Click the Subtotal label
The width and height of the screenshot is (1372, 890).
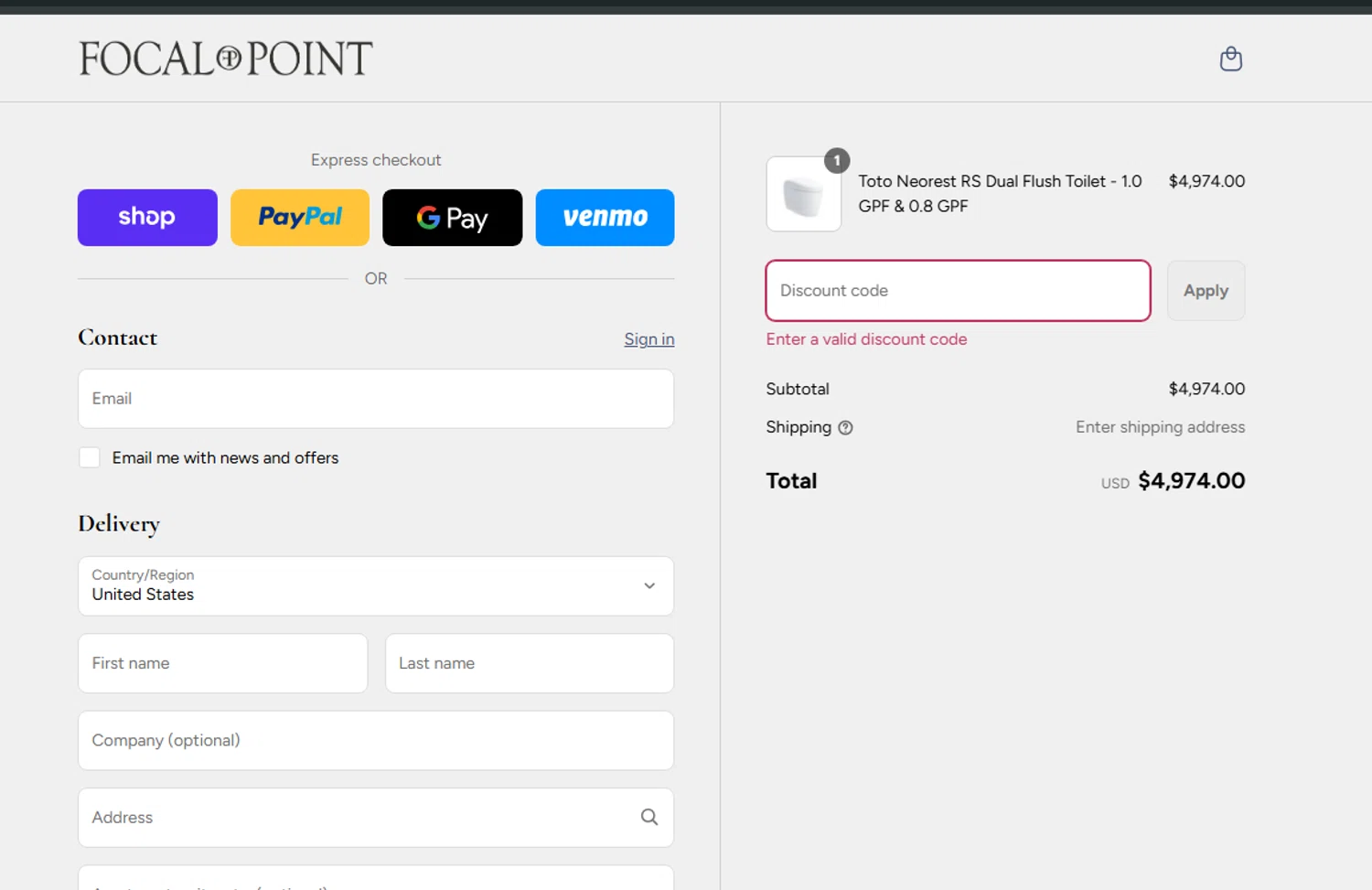798,389
